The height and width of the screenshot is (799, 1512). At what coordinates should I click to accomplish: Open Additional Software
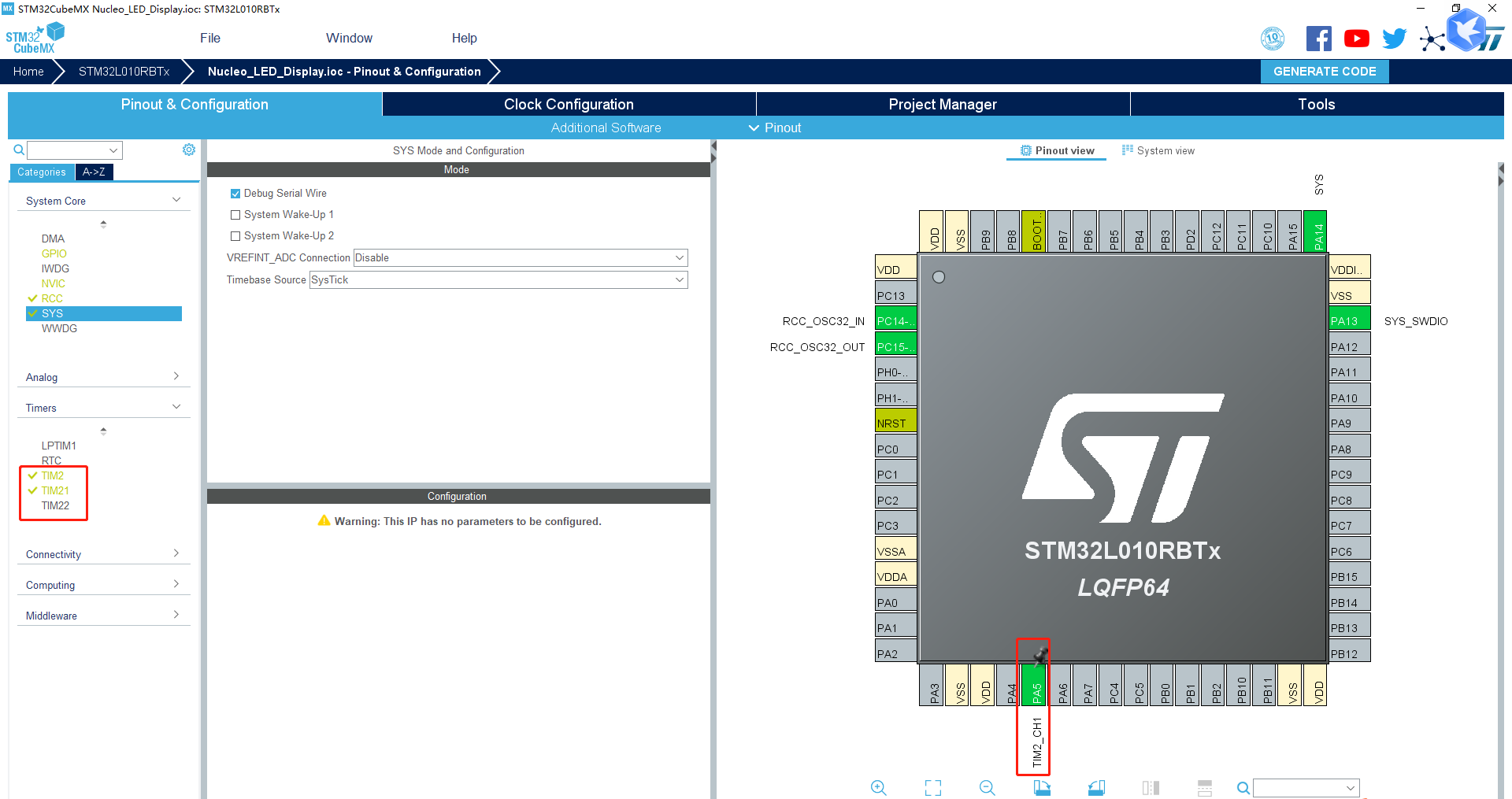tap(606, 128)
